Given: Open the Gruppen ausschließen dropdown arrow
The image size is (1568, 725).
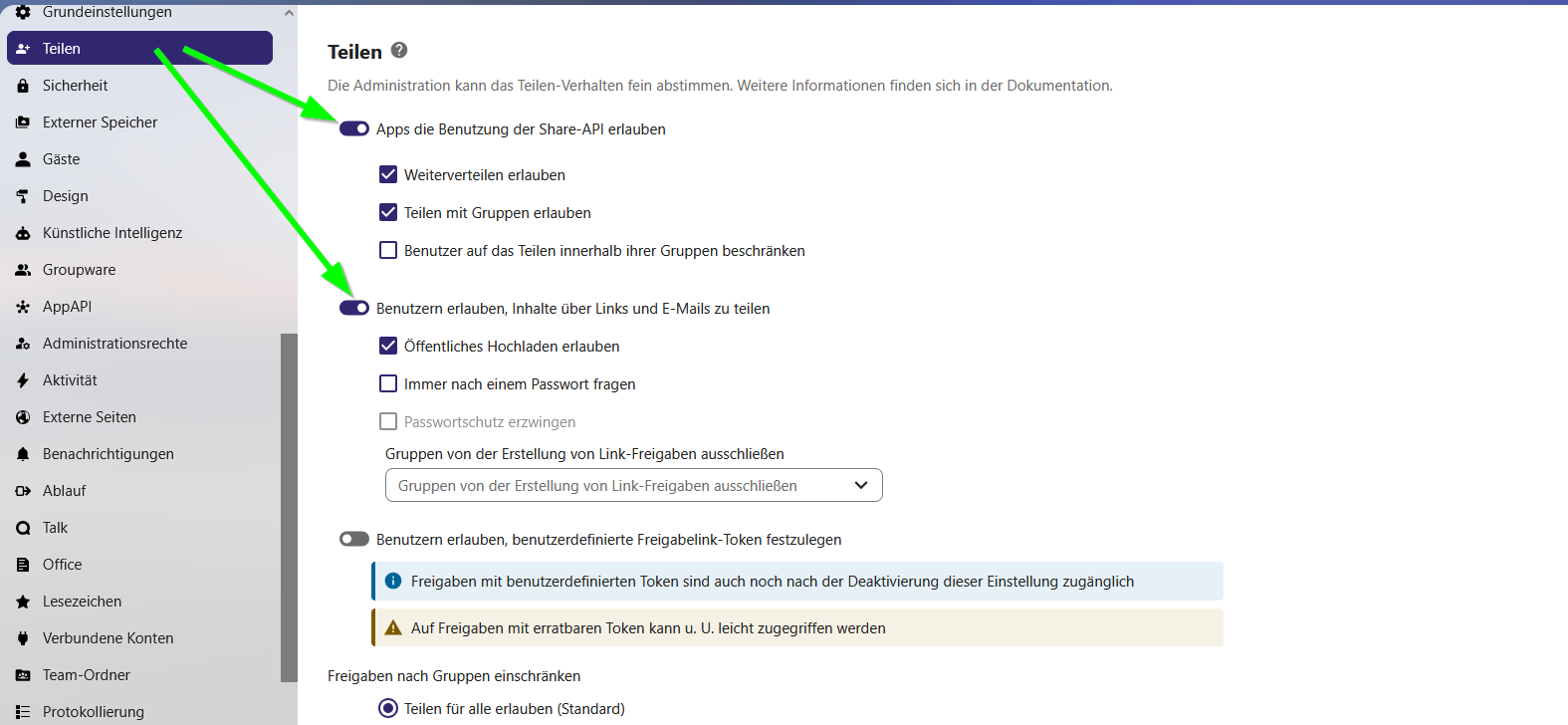Looking at the screenshot, I should click(861, 485).
